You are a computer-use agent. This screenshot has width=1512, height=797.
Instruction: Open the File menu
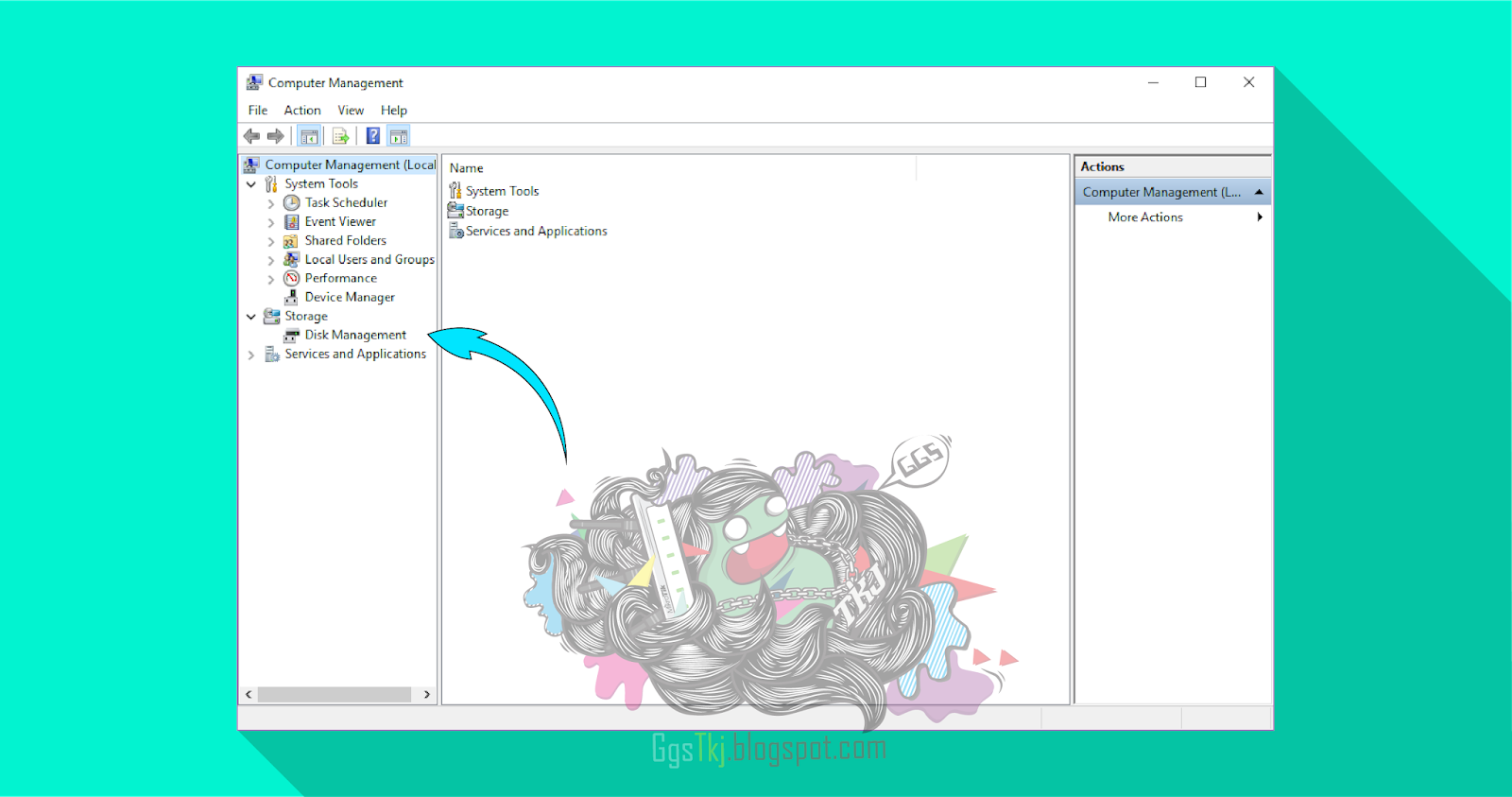pyautogui.click(x=258, y=110)
